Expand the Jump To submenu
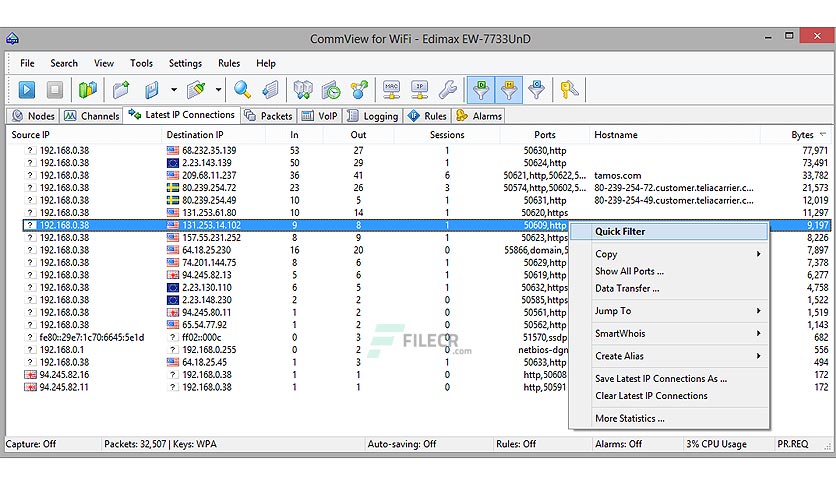This screenshot has width=836, height=484. [x=669, y=310]
